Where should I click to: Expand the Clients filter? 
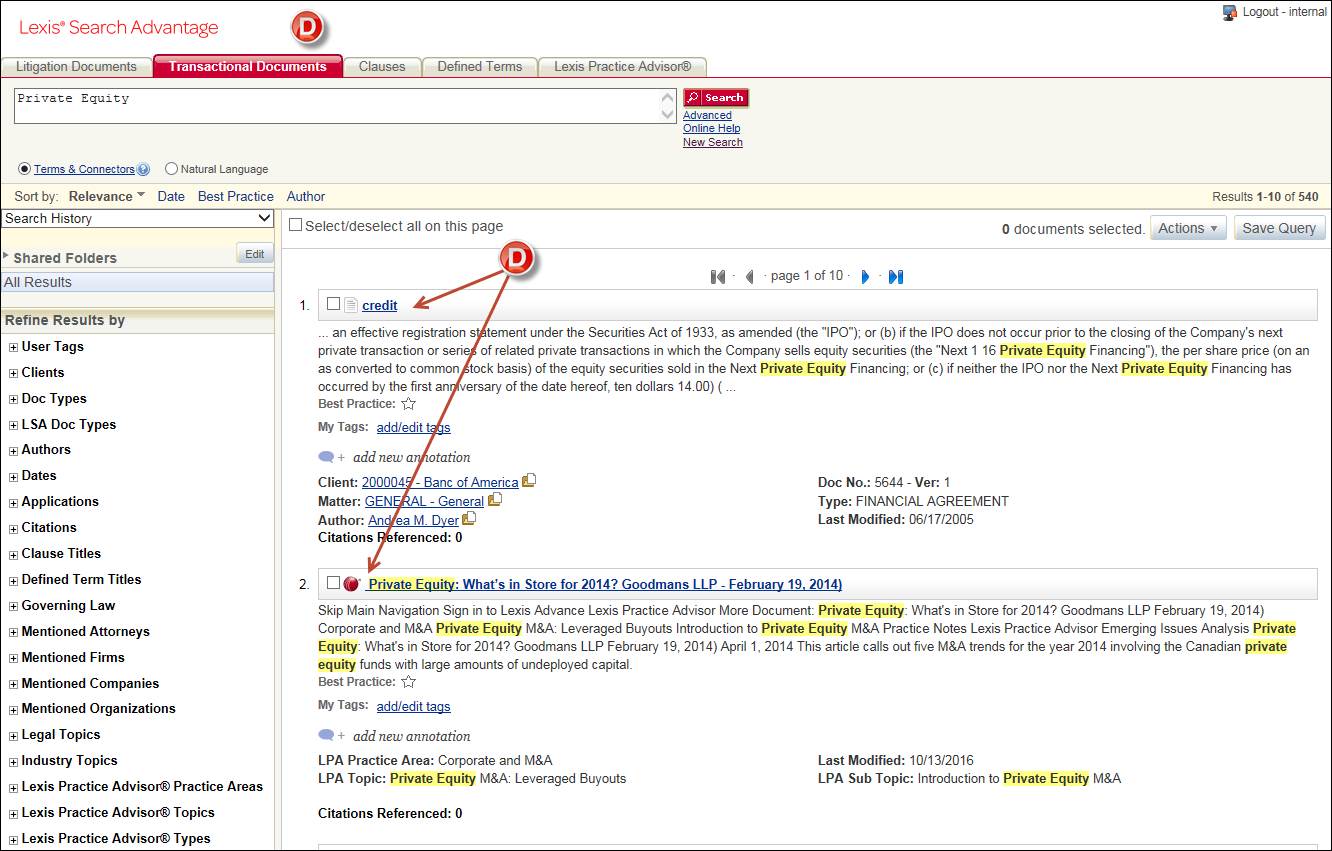pyautogui.click(x=13, y=373)
